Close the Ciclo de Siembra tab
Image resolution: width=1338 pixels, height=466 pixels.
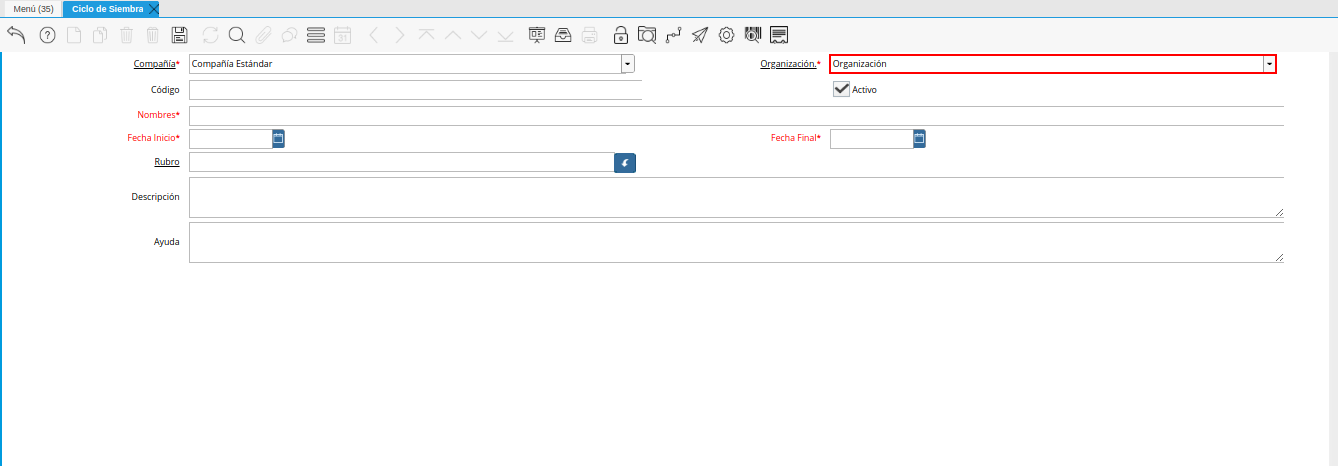coord(153,8)
